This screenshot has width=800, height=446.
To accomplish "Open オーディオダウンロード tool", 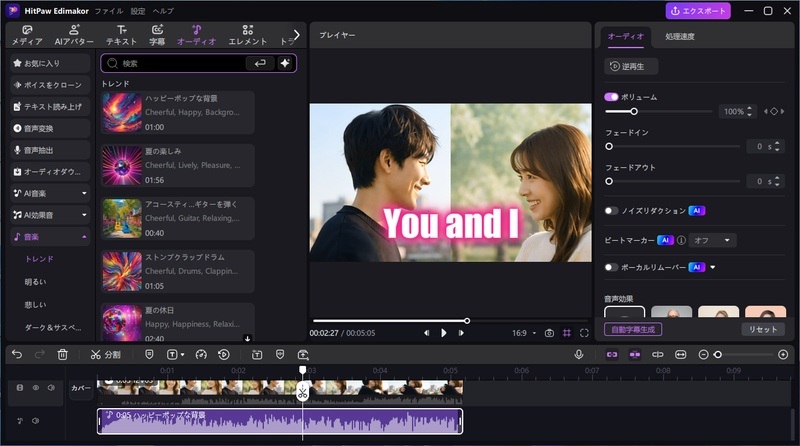I will point(50,171).
